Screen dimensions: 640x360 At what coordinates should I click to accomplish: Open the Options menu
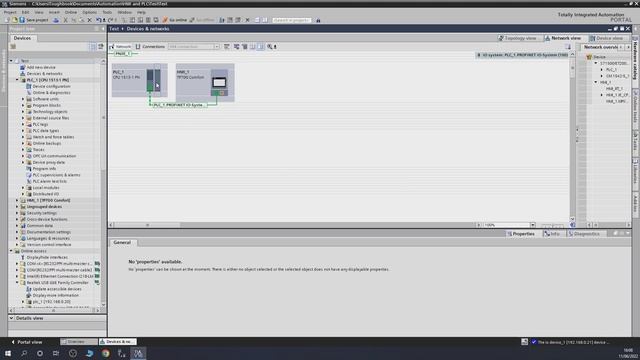point(89,12)
